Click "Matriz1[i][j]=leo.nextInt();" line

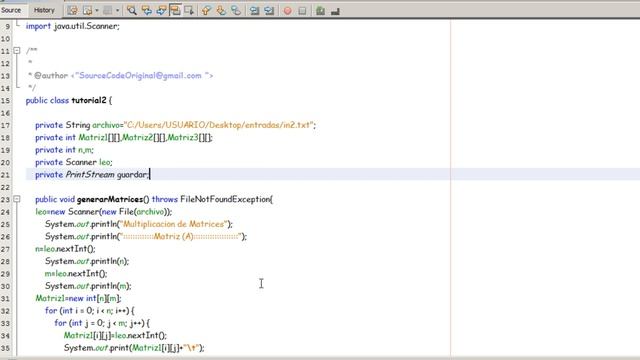115,336
